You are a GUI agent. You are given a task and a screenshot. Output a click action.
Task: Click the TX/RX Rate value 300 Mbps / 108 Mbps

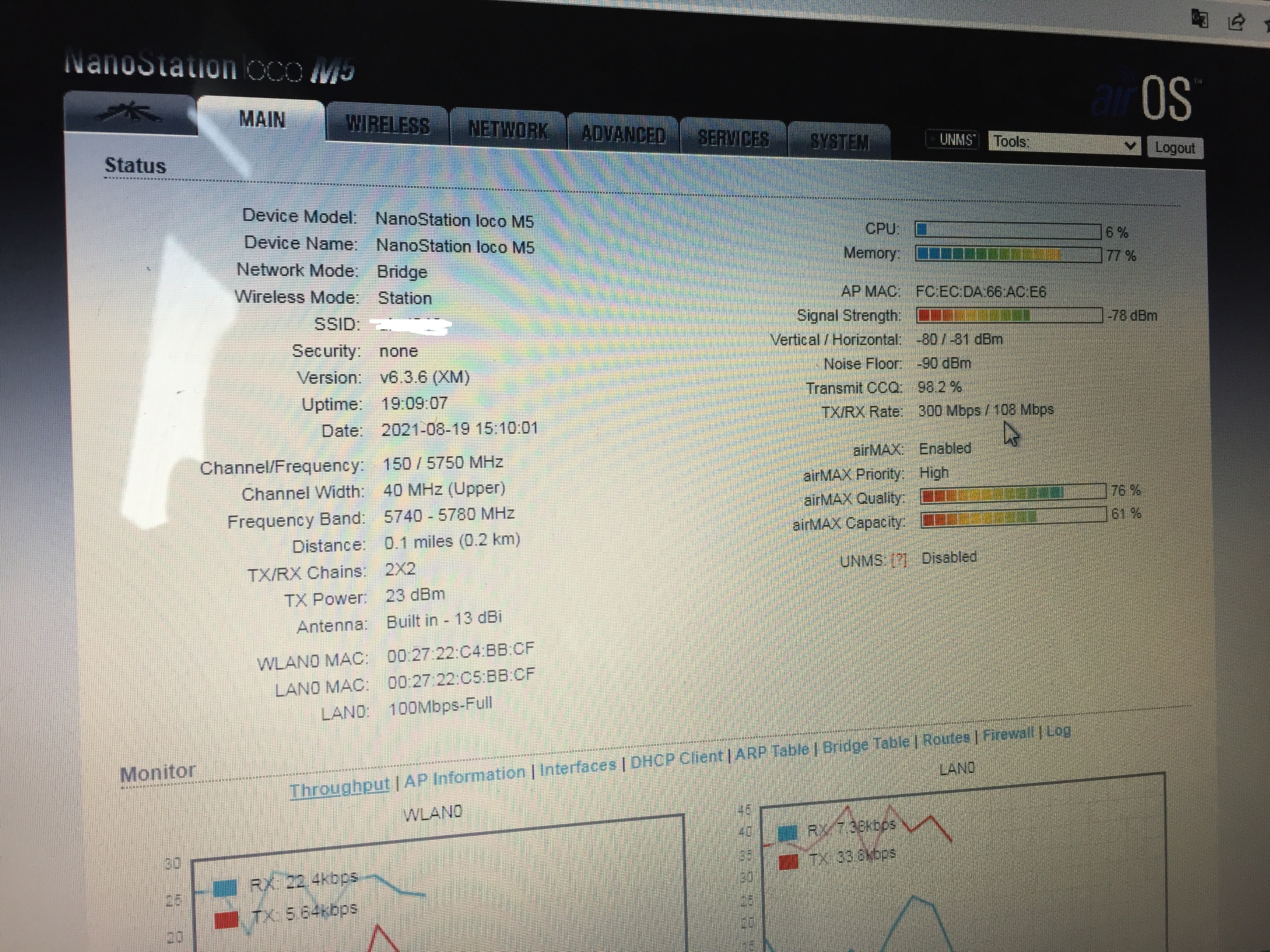(x=986, y=410)
